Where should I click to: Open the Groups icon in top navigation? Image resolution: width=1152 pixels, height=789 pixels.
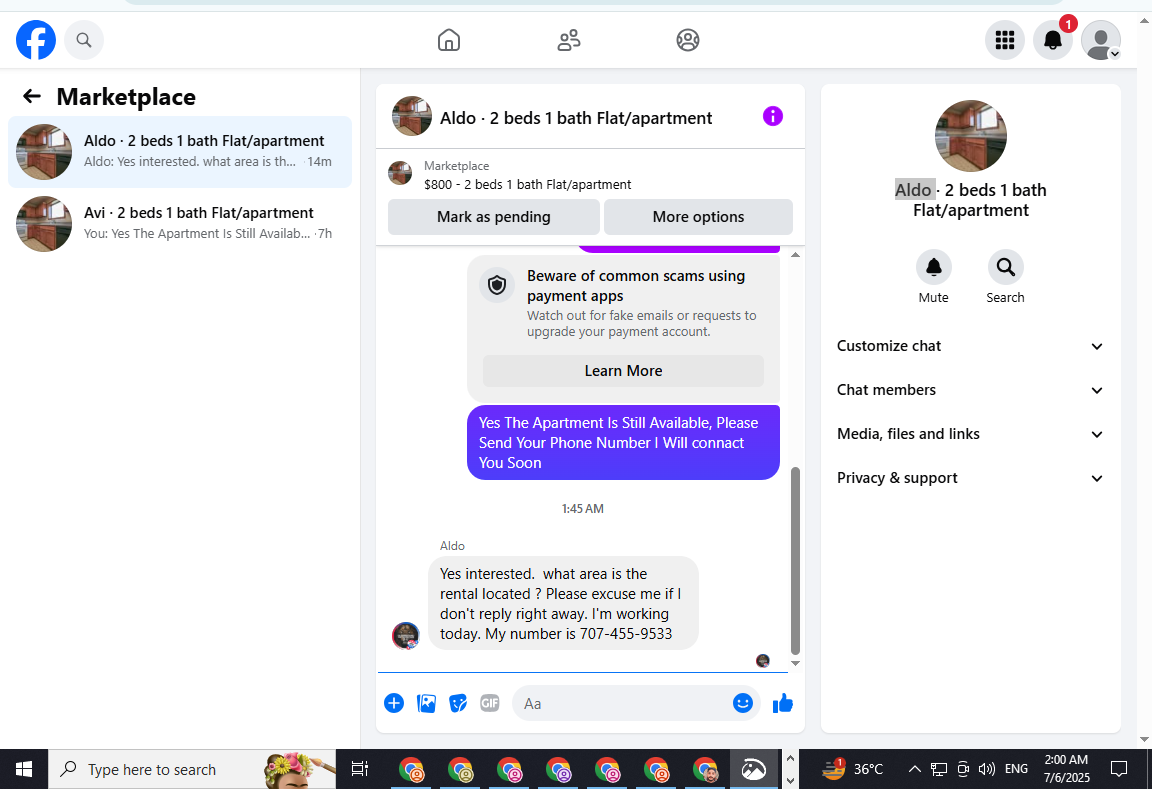[x=688, y=40]
